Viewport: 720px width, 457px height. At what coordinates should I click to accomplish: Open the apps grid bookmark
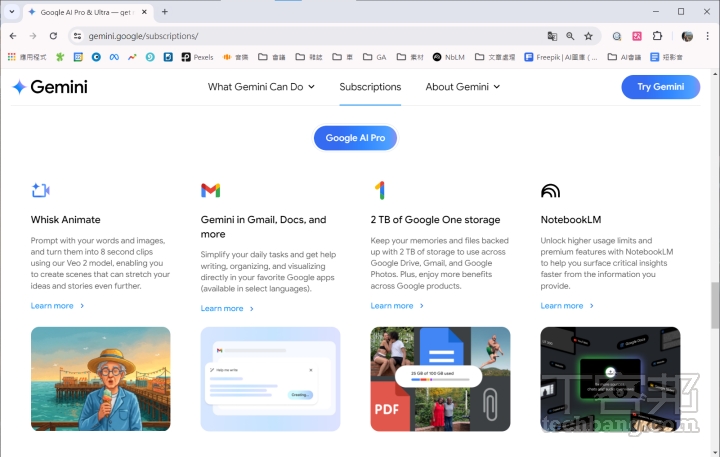tap(27, 57)
